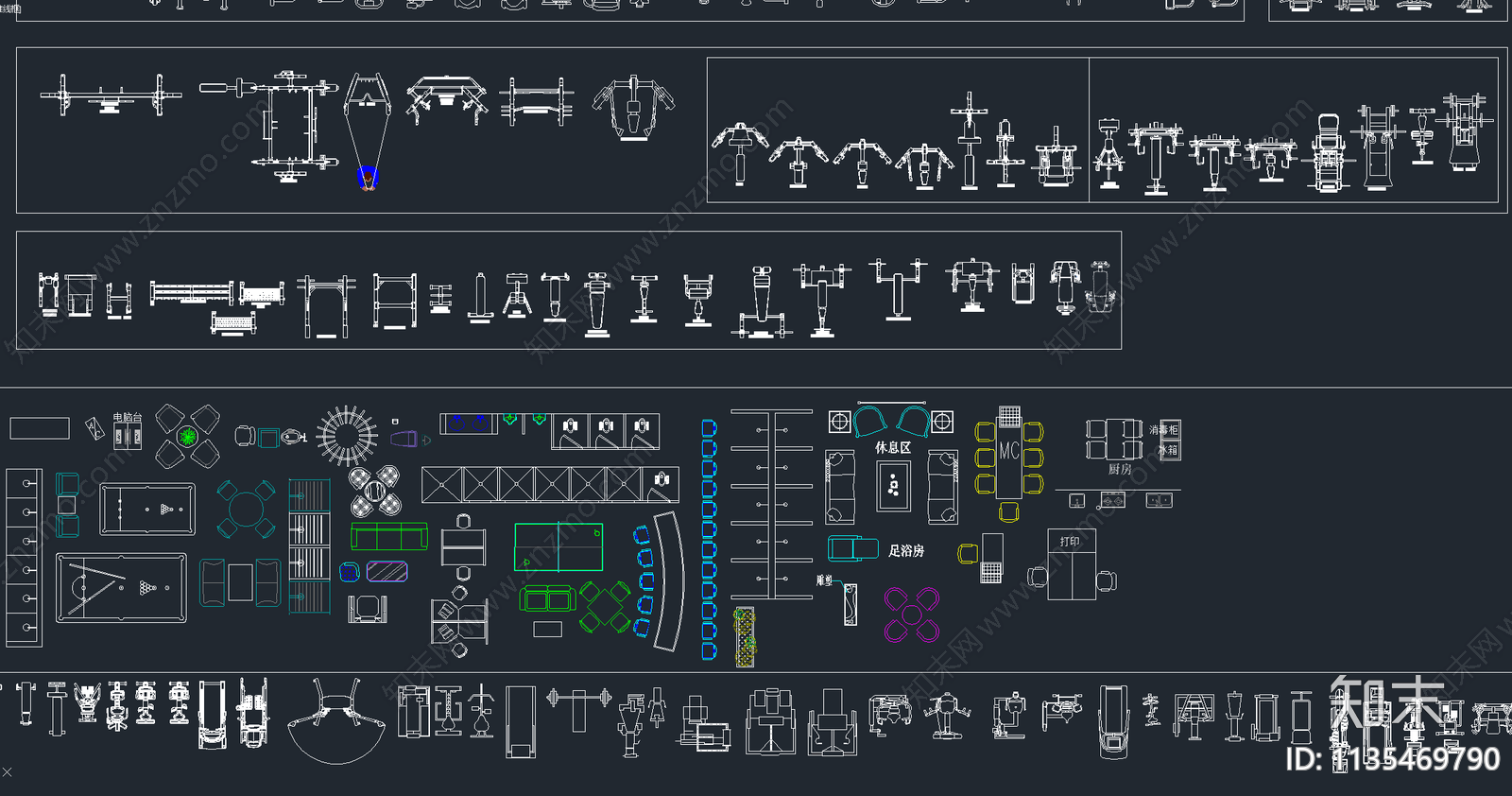This screenshot has height=796, width=1512.
Task: Click the 消毒柜 label
Action: click(x=1164, y=429)
